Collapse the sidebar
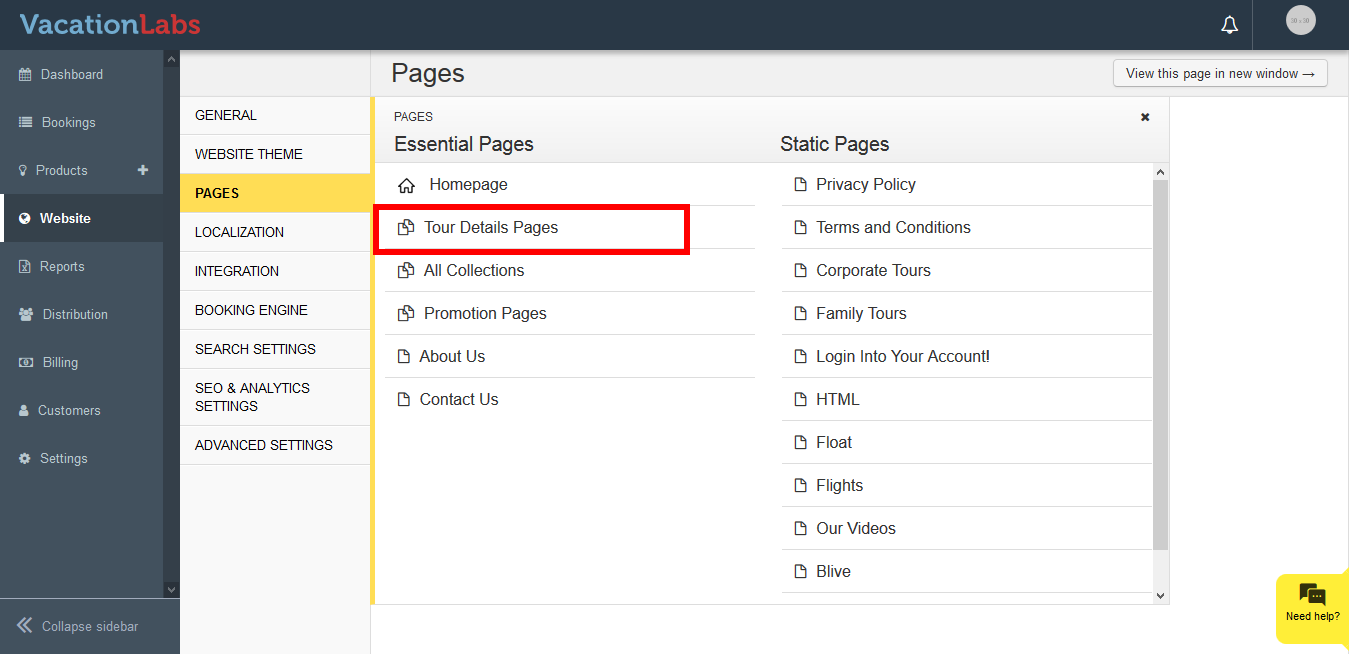Image resolution: width=1349 pixels, height=654 pixels. tap(77, 626)
